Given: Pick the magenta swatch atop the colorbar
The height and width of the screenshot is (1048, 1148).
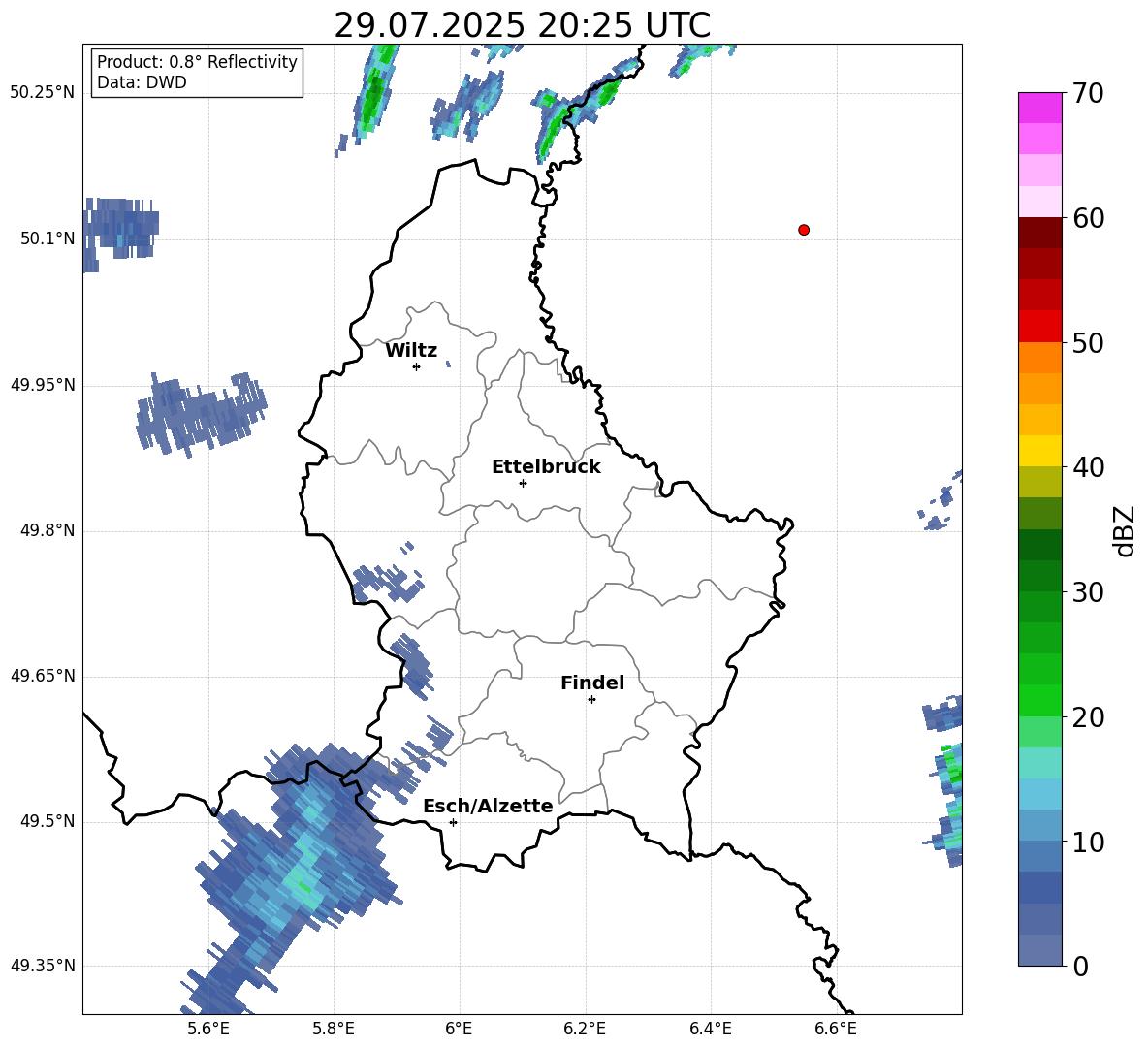Looking at the screenshot, I should (x=1039, y=108).
